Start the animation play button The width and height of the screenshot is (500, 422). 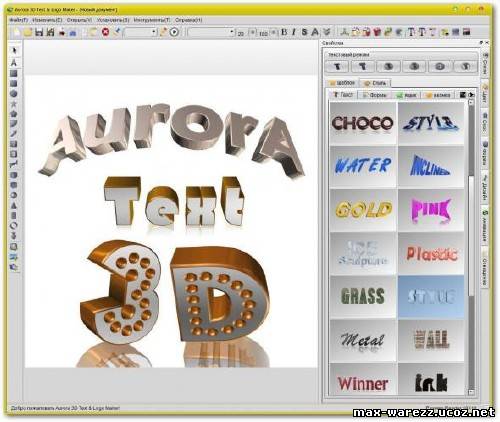coord(174,32)
